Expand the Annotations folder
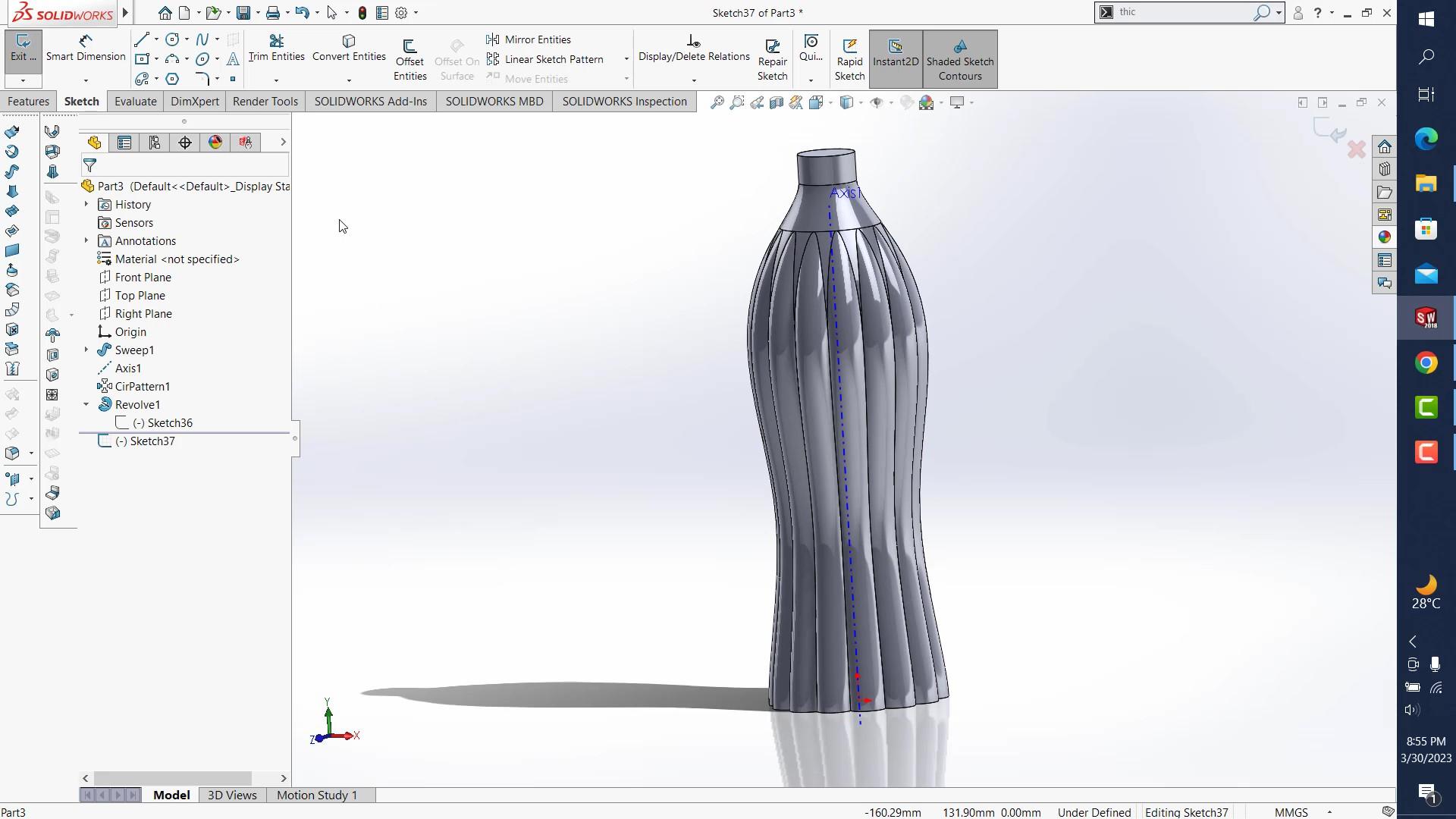The height and width of the screenshot is (819, 1456). coord(85,240)
